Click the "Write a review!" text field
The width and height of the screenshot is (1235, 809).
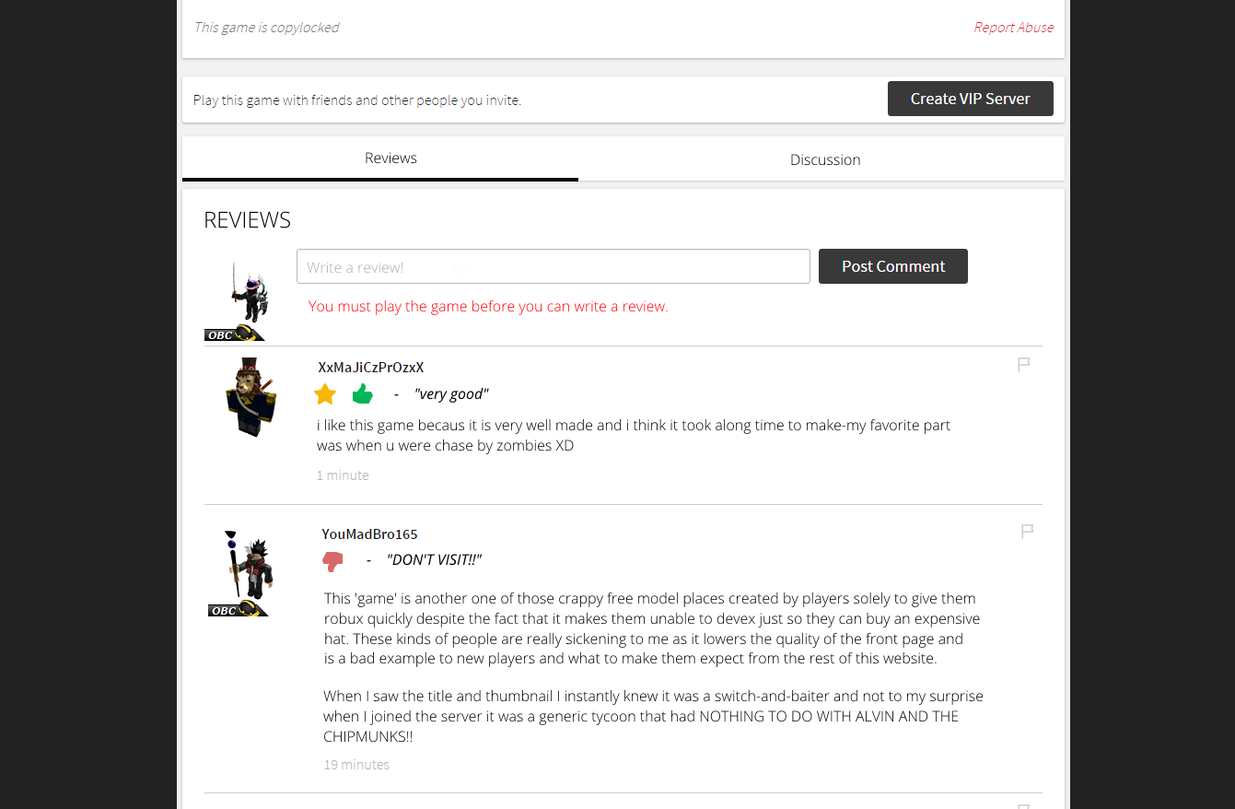click(553, 266)
